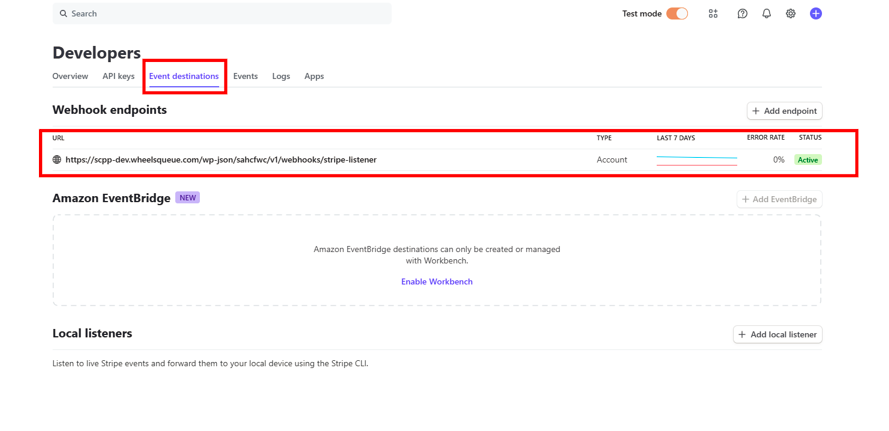The height and width of the screenshot is (431, 889).
Task: Open the settings gear icon
Action: pyautogui.click(x=790, y=14)
